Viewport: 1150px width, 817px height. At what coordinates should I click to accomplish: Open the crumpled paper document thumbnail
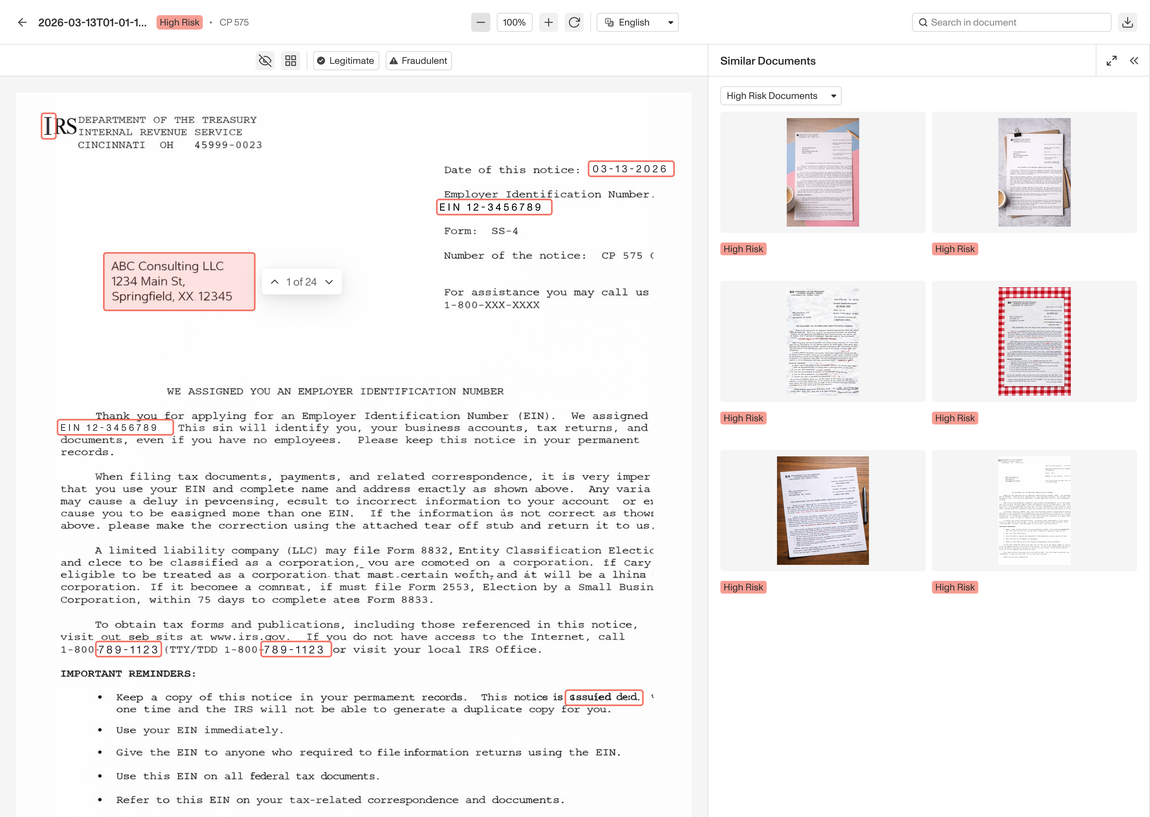[823, 342]
